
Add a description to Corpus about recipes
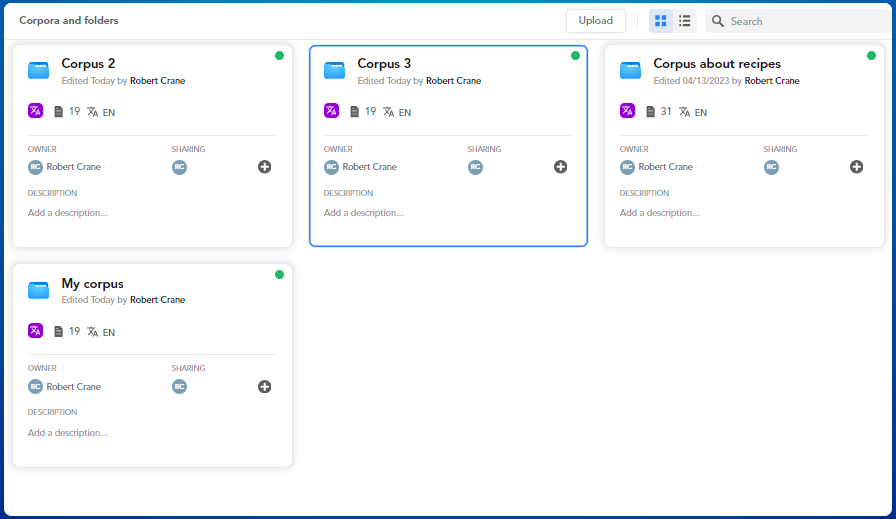pyautogui.click(x=660, y=213)
